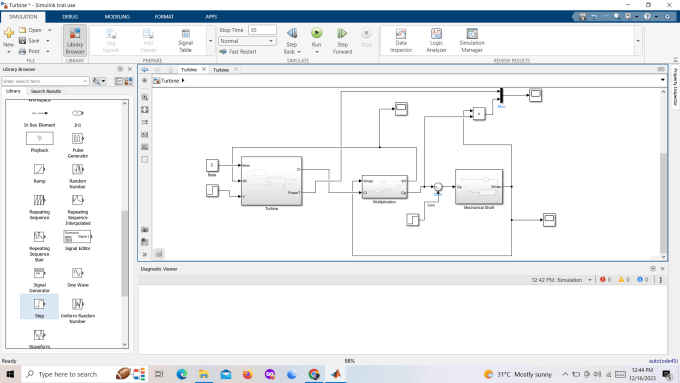Click the Step Forward icon

[342, 33]
